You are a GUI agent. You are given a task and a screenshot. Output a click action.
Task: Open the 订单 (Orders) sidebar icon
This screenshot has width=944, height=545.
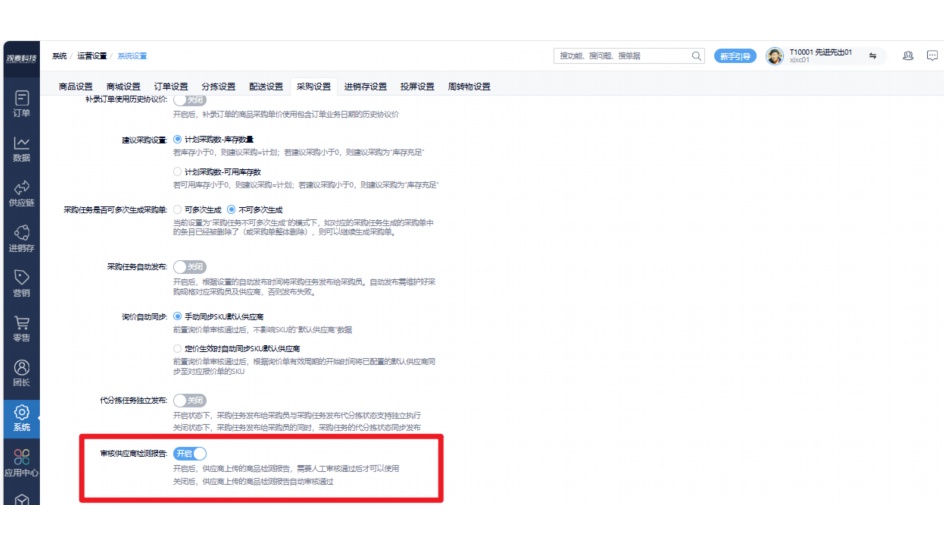(x=21, y=103)
